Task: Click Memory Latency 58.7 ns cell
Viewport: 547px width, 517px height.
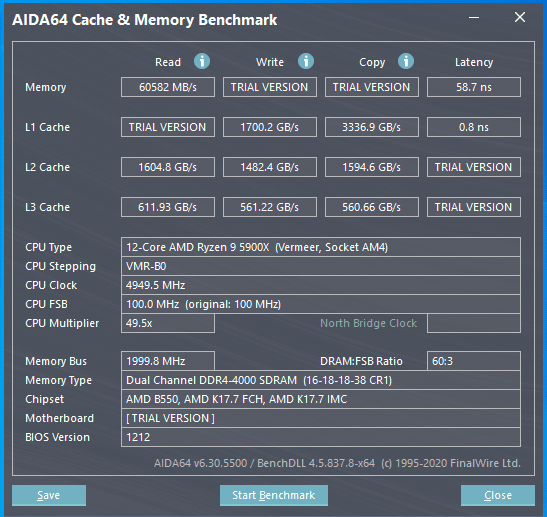Action: [x=474, y=87]
